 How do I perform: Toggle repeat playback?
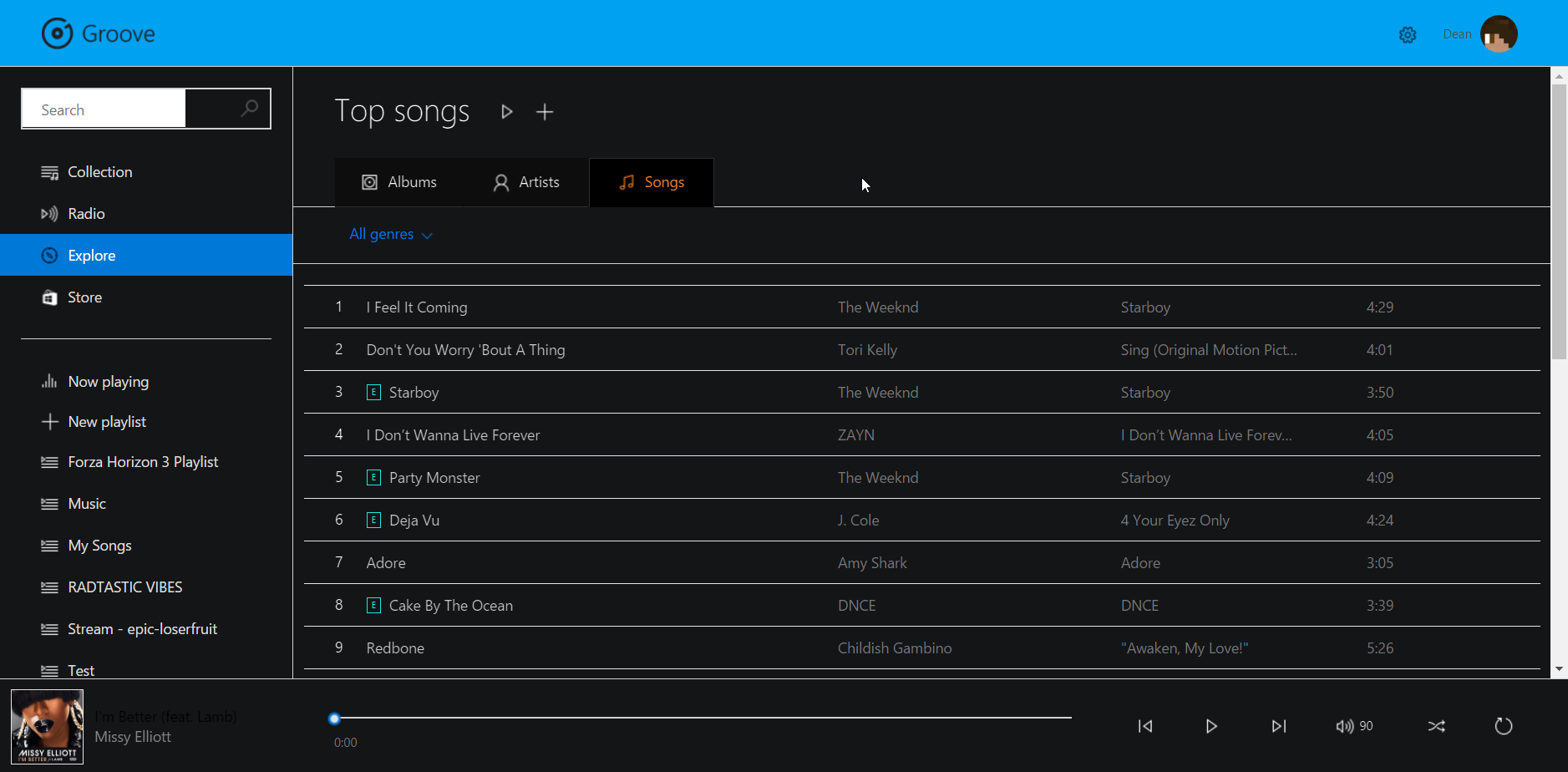pyautogui.click(x=1504, y=726)
